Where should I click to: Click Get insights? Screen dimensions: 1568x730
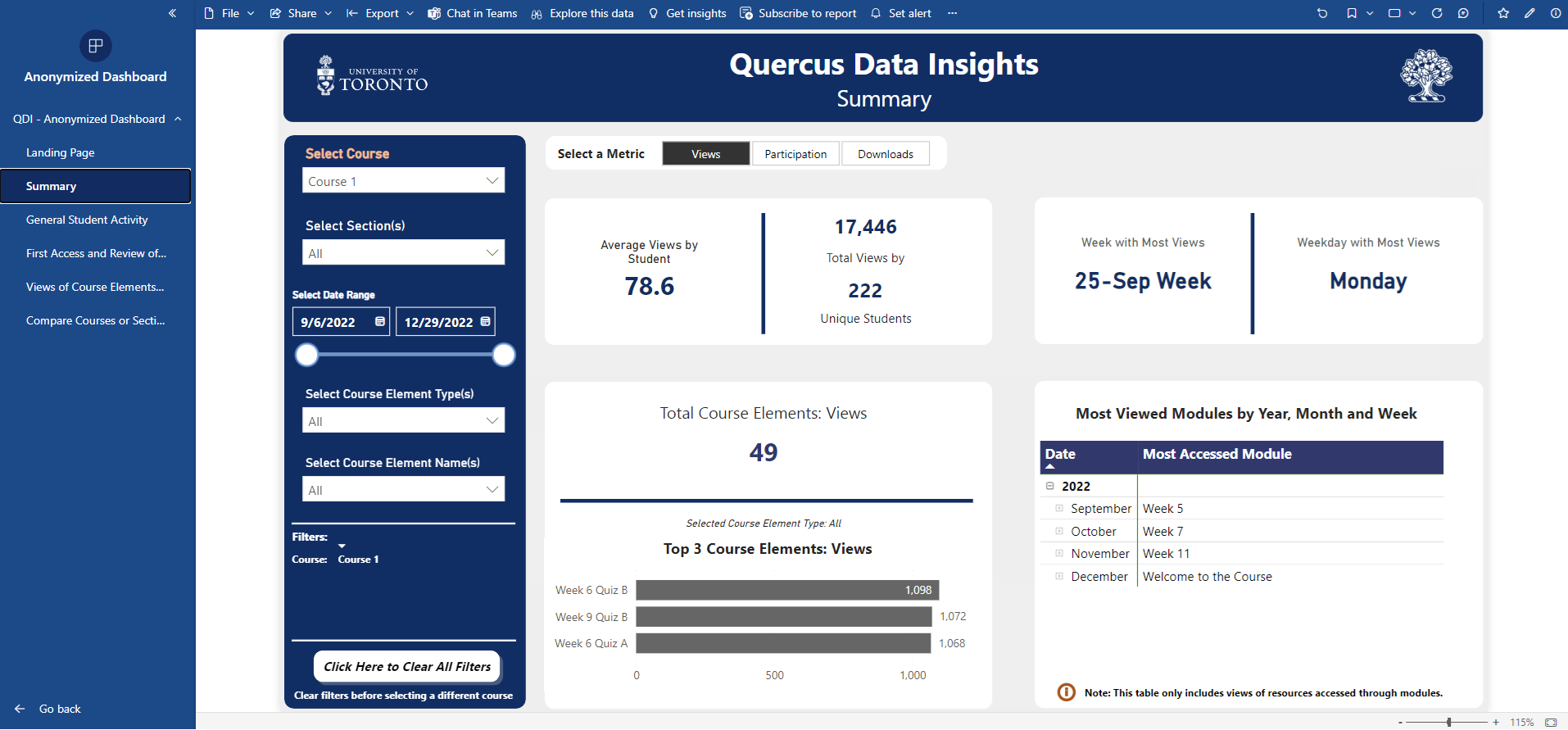tap(687, 13)
